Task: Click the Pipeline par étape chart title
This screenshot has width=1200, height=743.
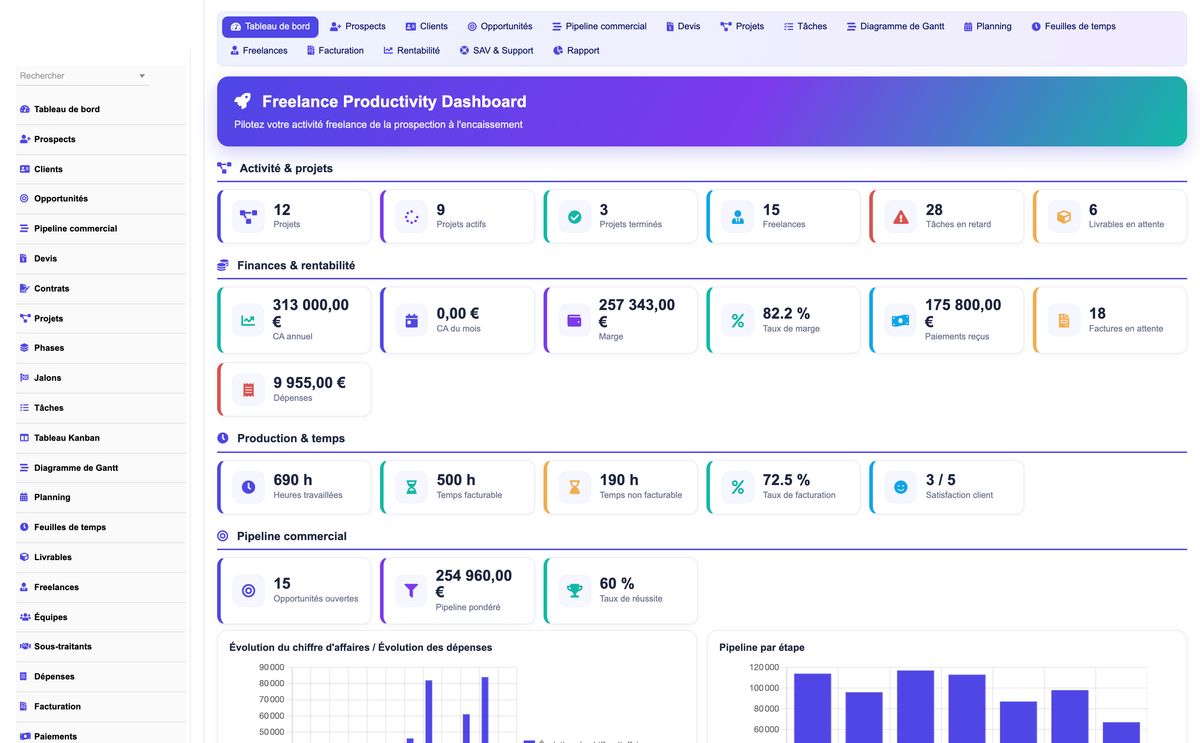Action: tap(762, 647)
